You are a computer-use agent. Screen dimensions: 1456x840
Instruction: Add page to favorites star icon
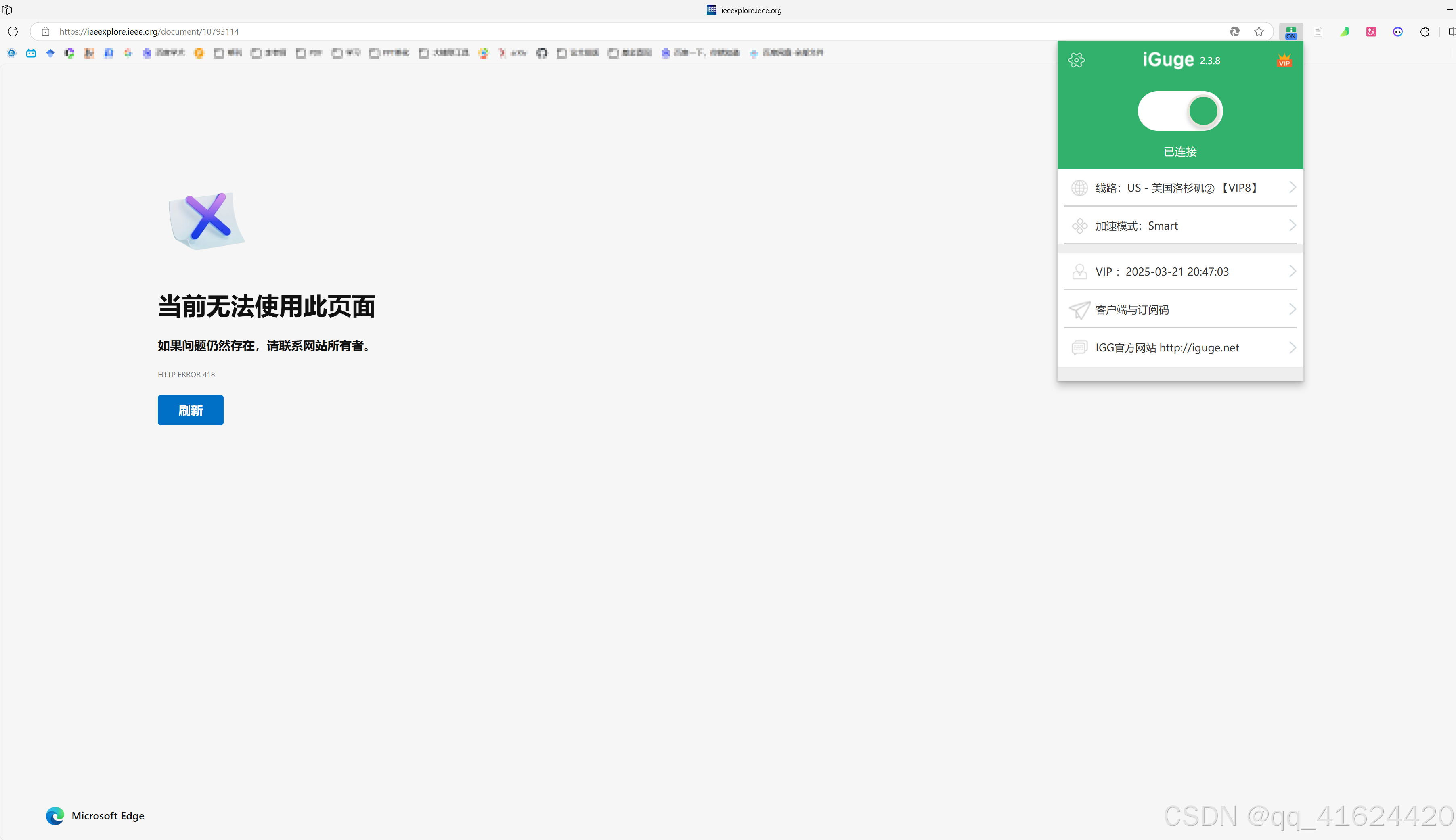1259,32
